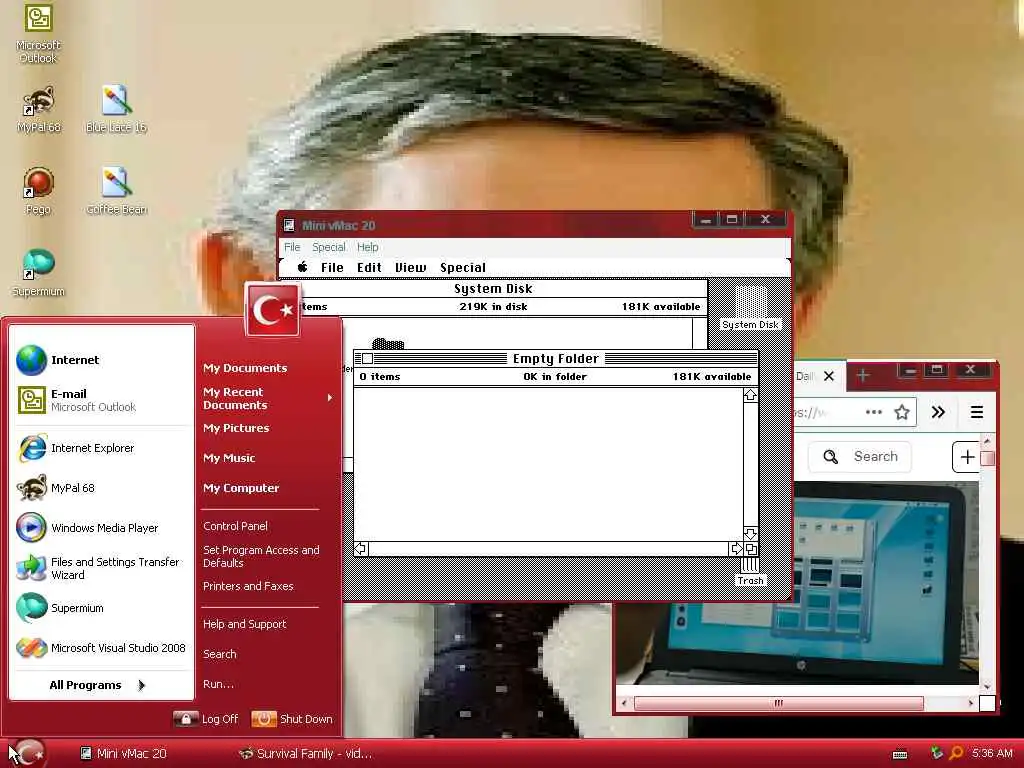Click the system tray search magnifier icon
The image size is (1024, 768).
(x=956, y=753)
